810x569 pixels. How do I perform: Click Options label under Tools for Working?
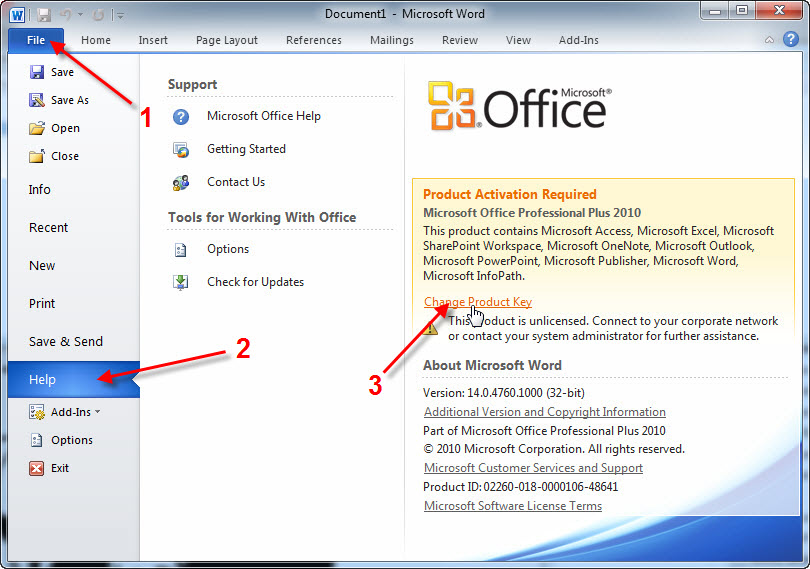228,249
